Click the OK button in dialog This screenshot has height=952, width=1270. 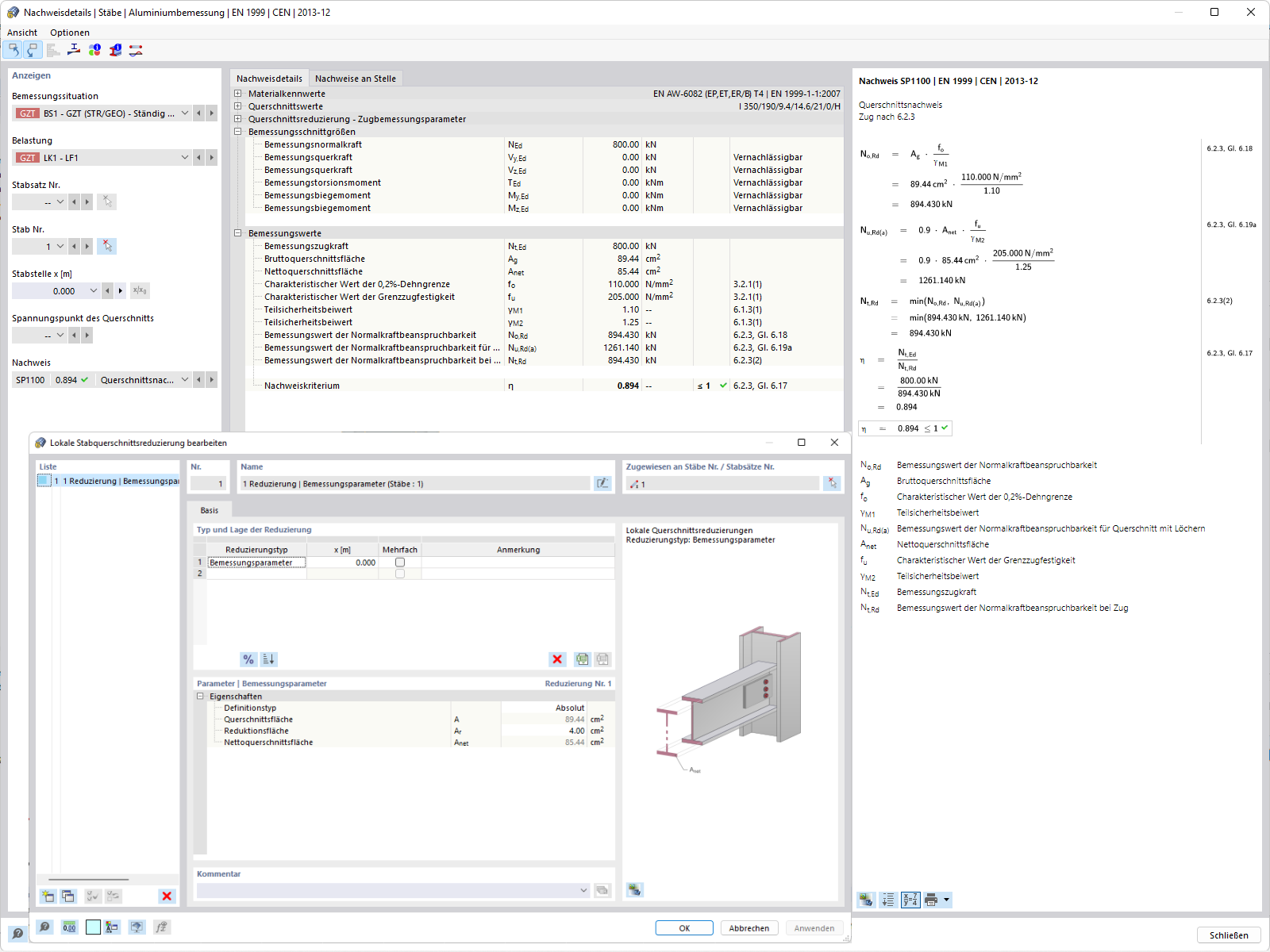pyautogui.click(x=684, y=928)
